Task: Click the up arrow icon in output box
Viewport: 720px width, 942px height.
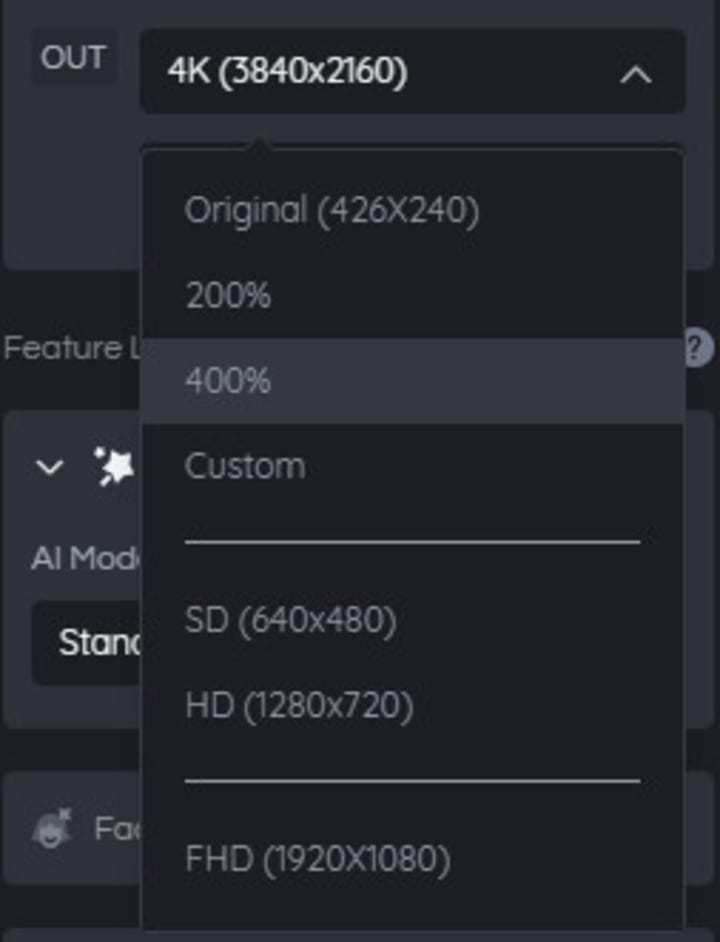Action: 636,73
